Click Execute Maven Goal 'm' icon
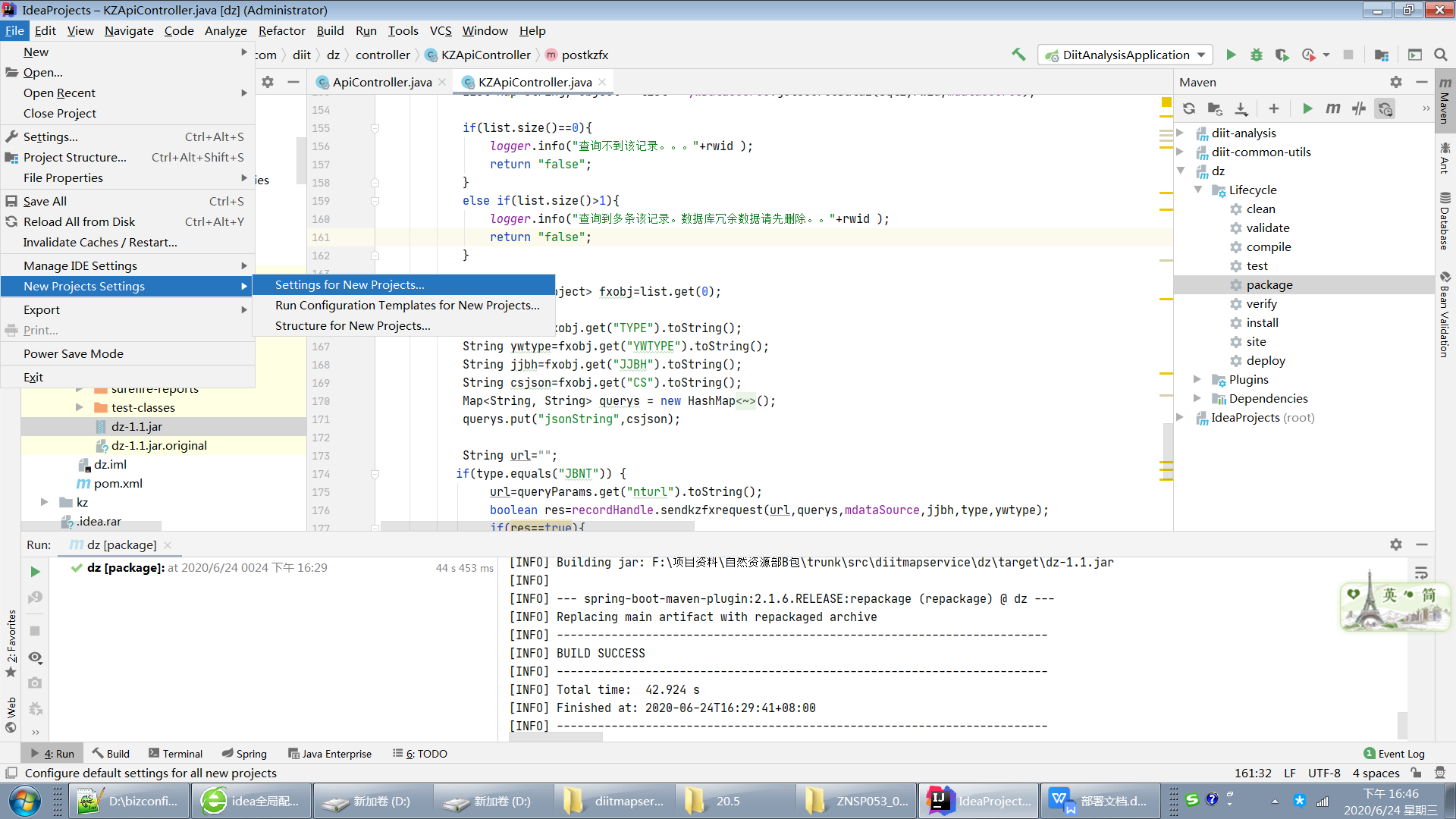The height and width of the screenshot is (819, 1456). [x=1333, y=109]
